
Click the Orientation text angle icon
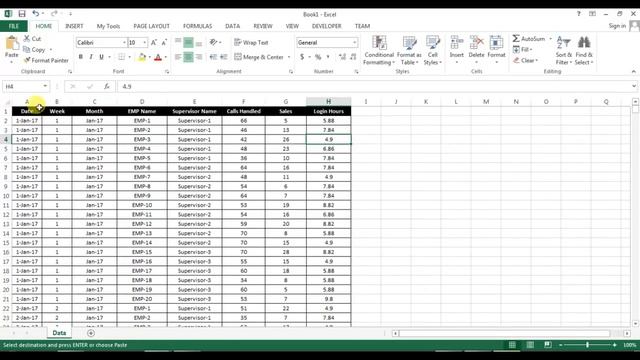point(213,42)
